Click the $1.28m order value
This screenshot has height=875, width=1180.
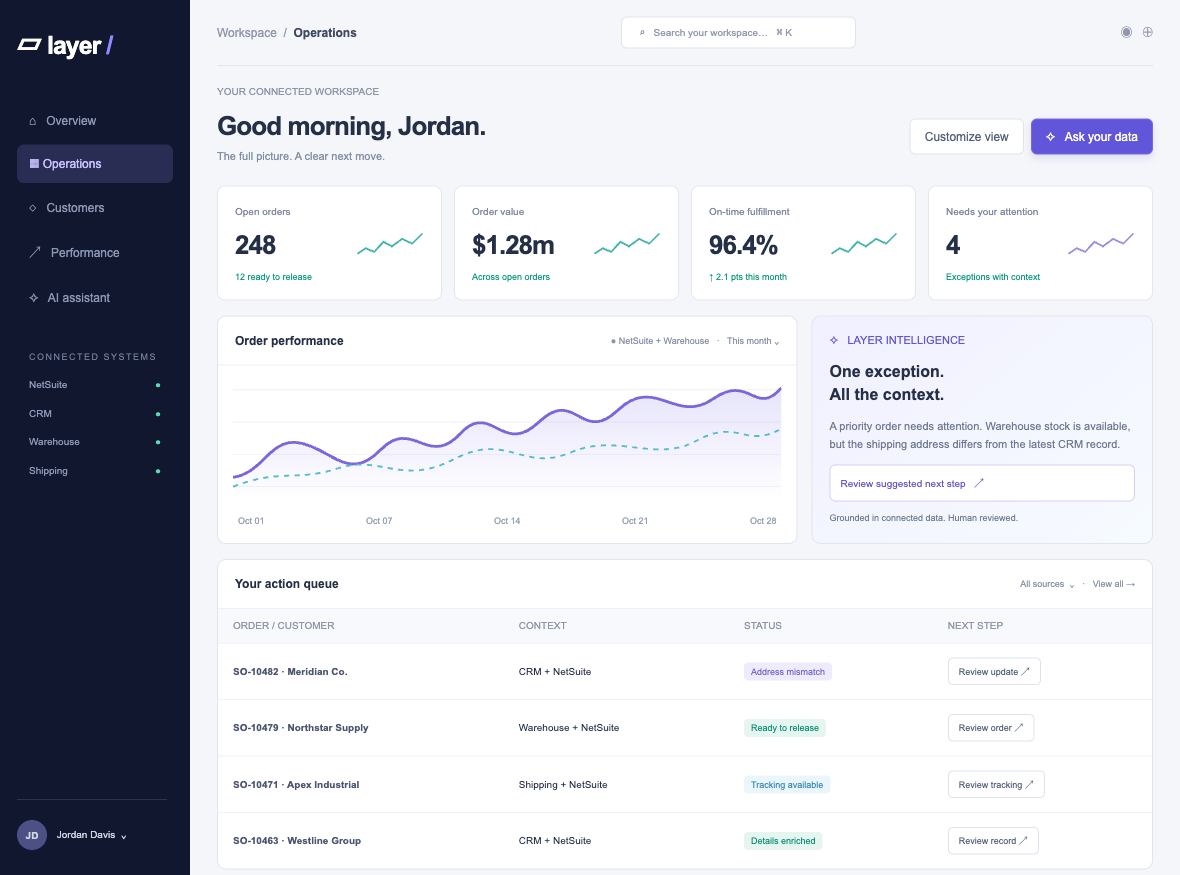pos(513,245)
